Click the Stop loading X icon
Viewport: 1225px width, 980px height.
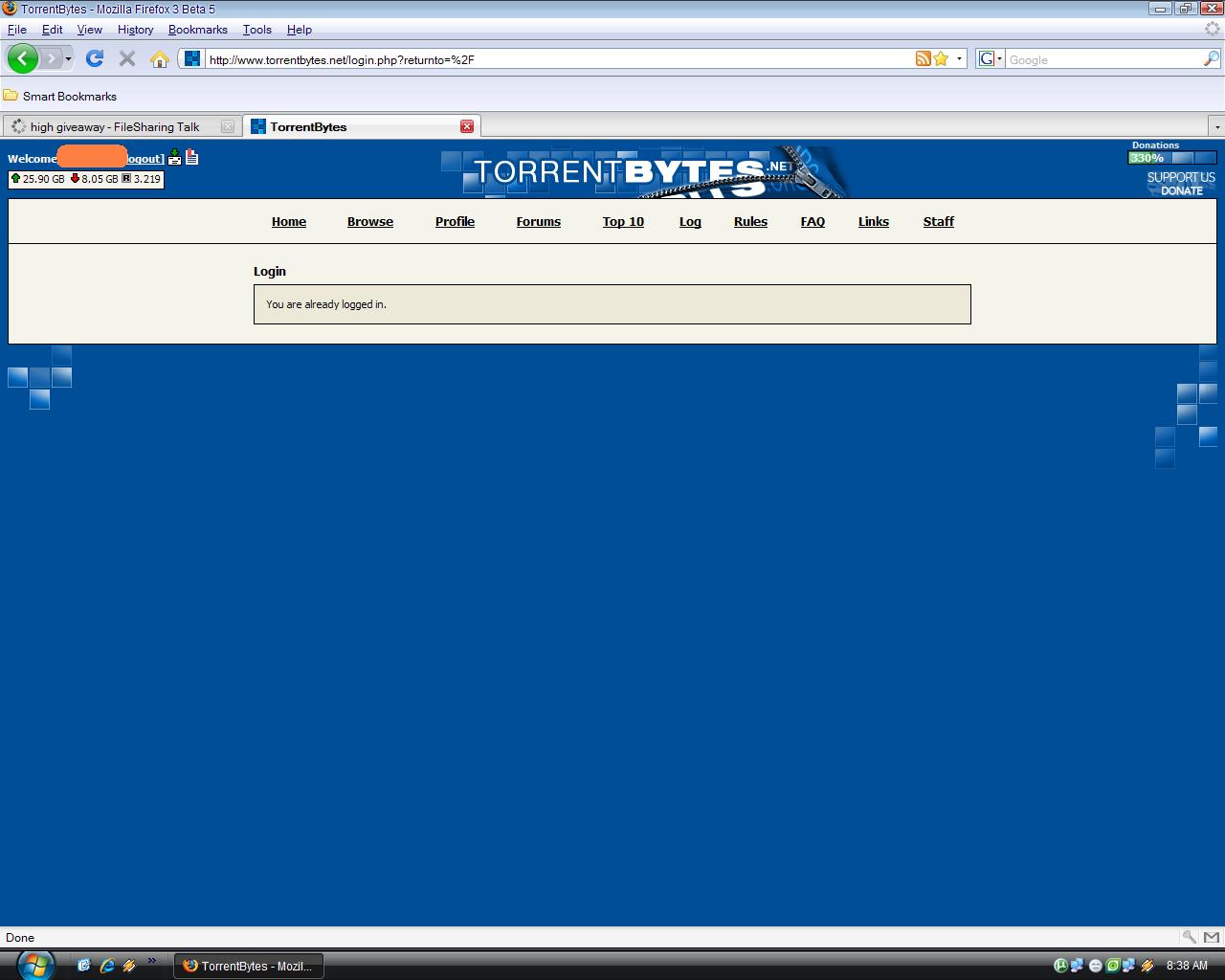click(x=126, y=58)
